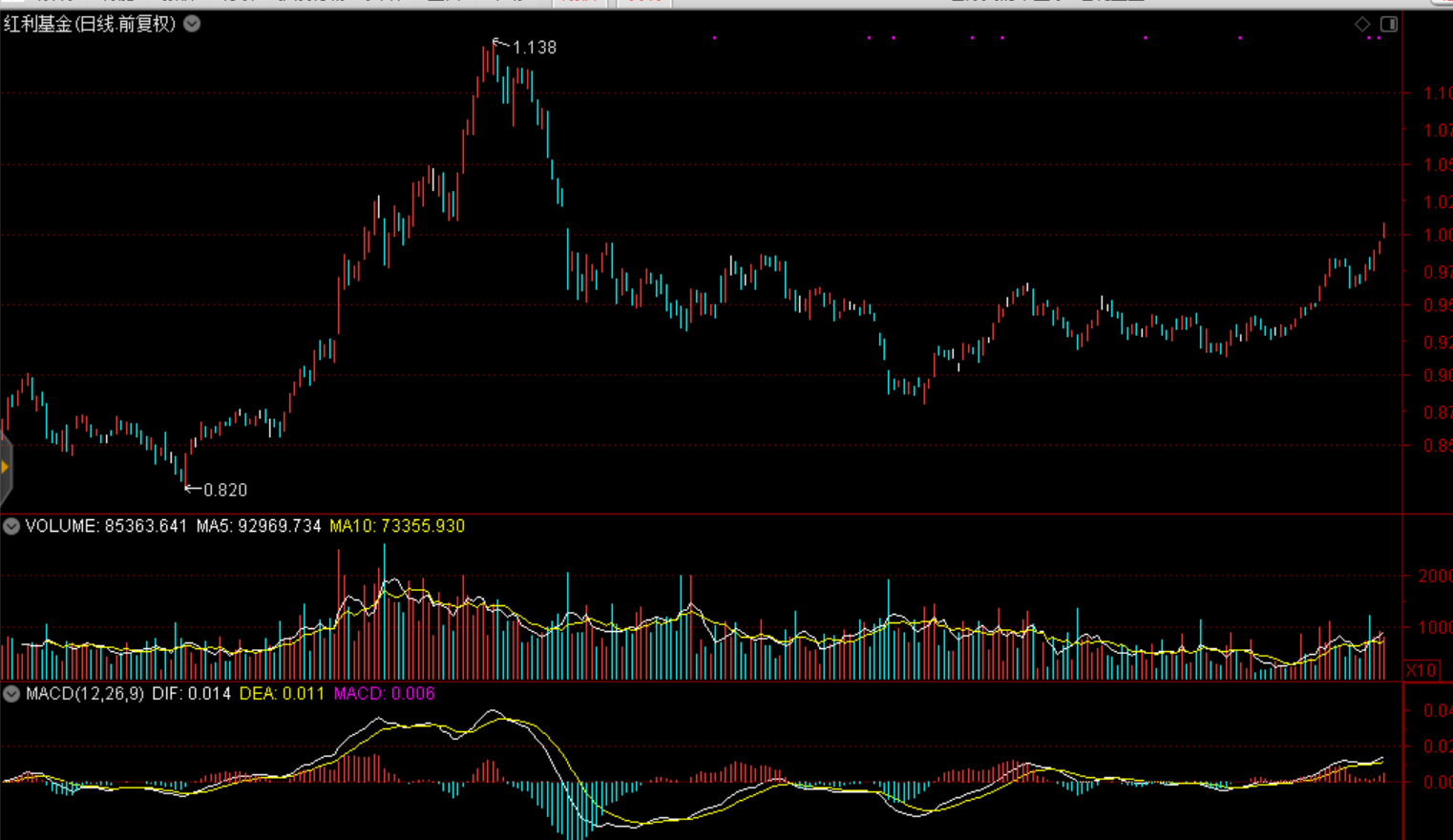Click the DIF value label
This screenshot has width=1453, height=840.
click(191, 694)
